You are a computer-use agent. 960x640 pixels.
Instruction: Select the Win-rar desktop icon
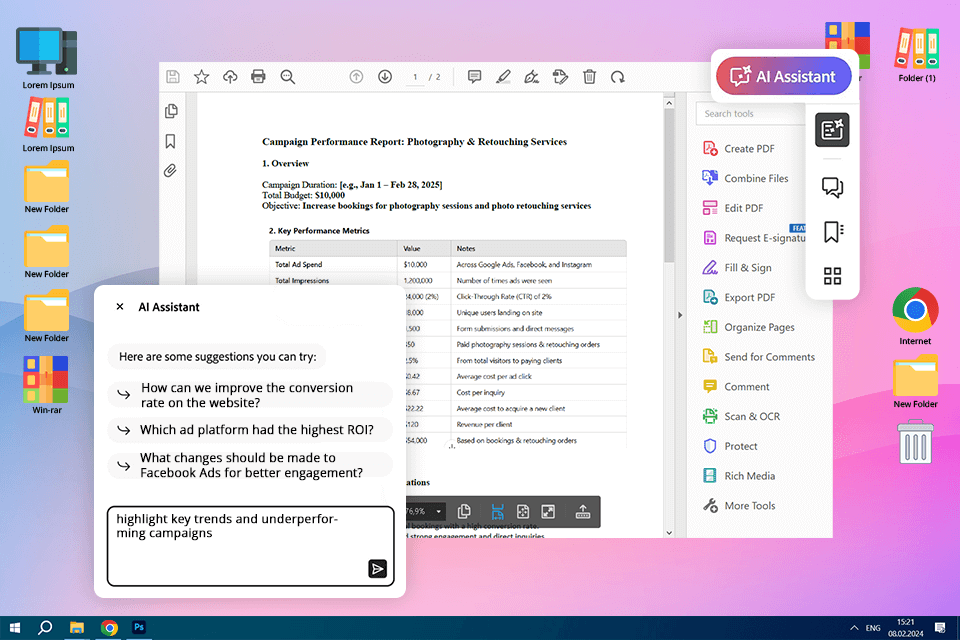click(x=47, y=385)
